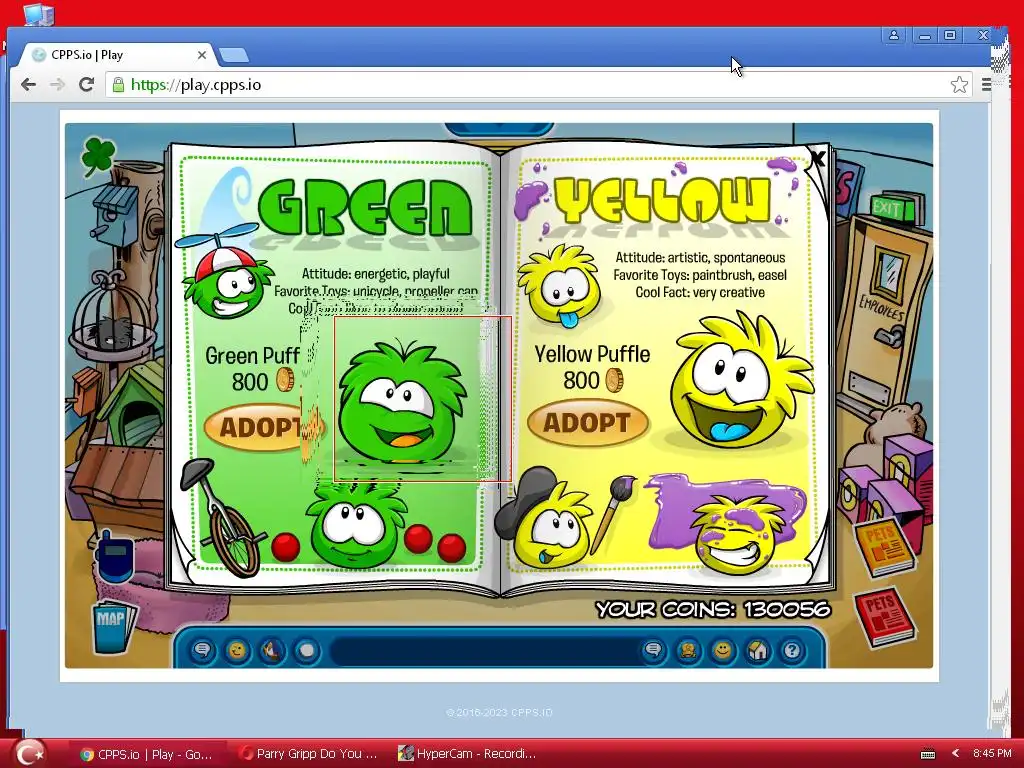
Task: Click the browser forward arrow
Action: 57,84
